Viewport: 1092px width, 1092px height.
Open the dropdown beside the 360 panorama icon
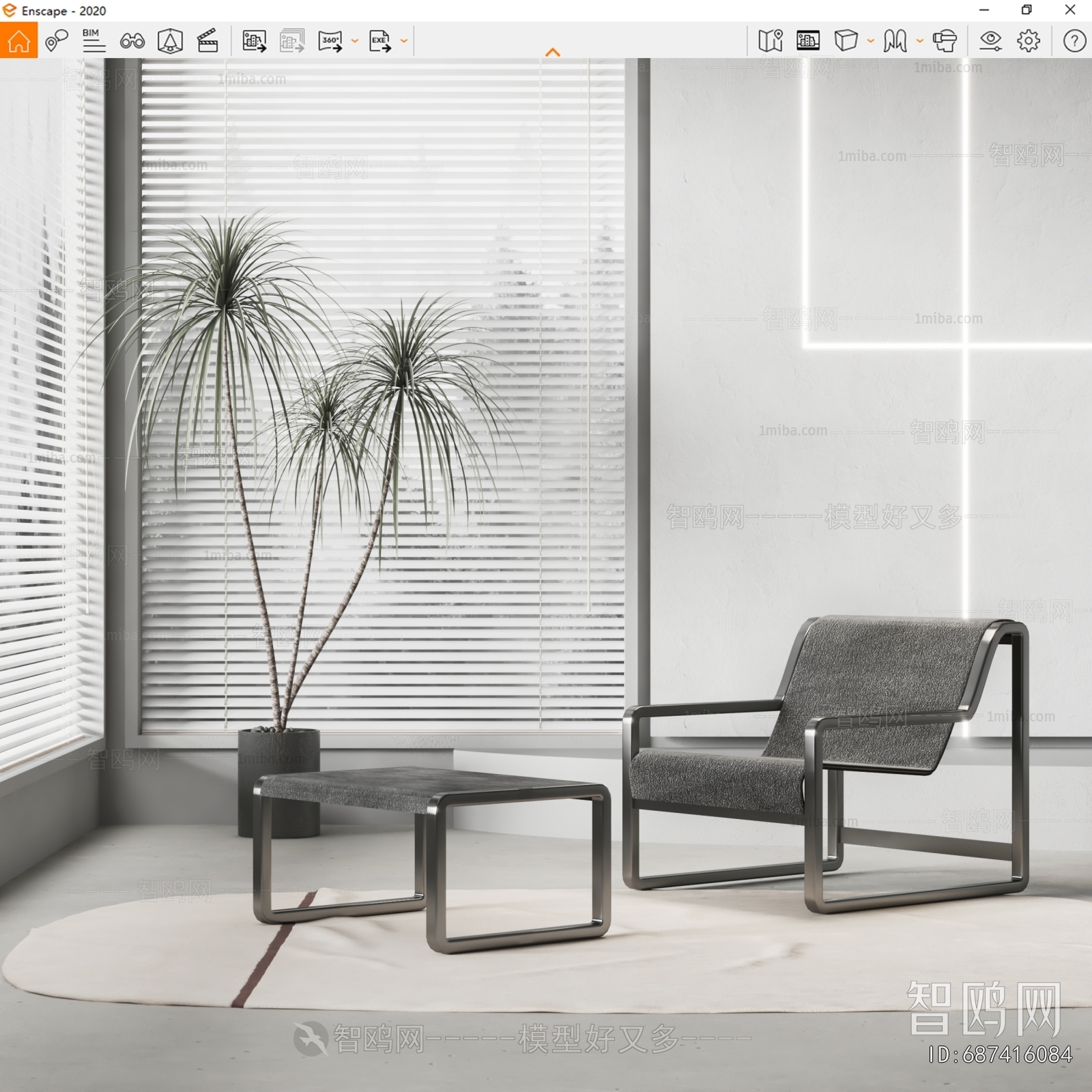[x=353, y=41]
